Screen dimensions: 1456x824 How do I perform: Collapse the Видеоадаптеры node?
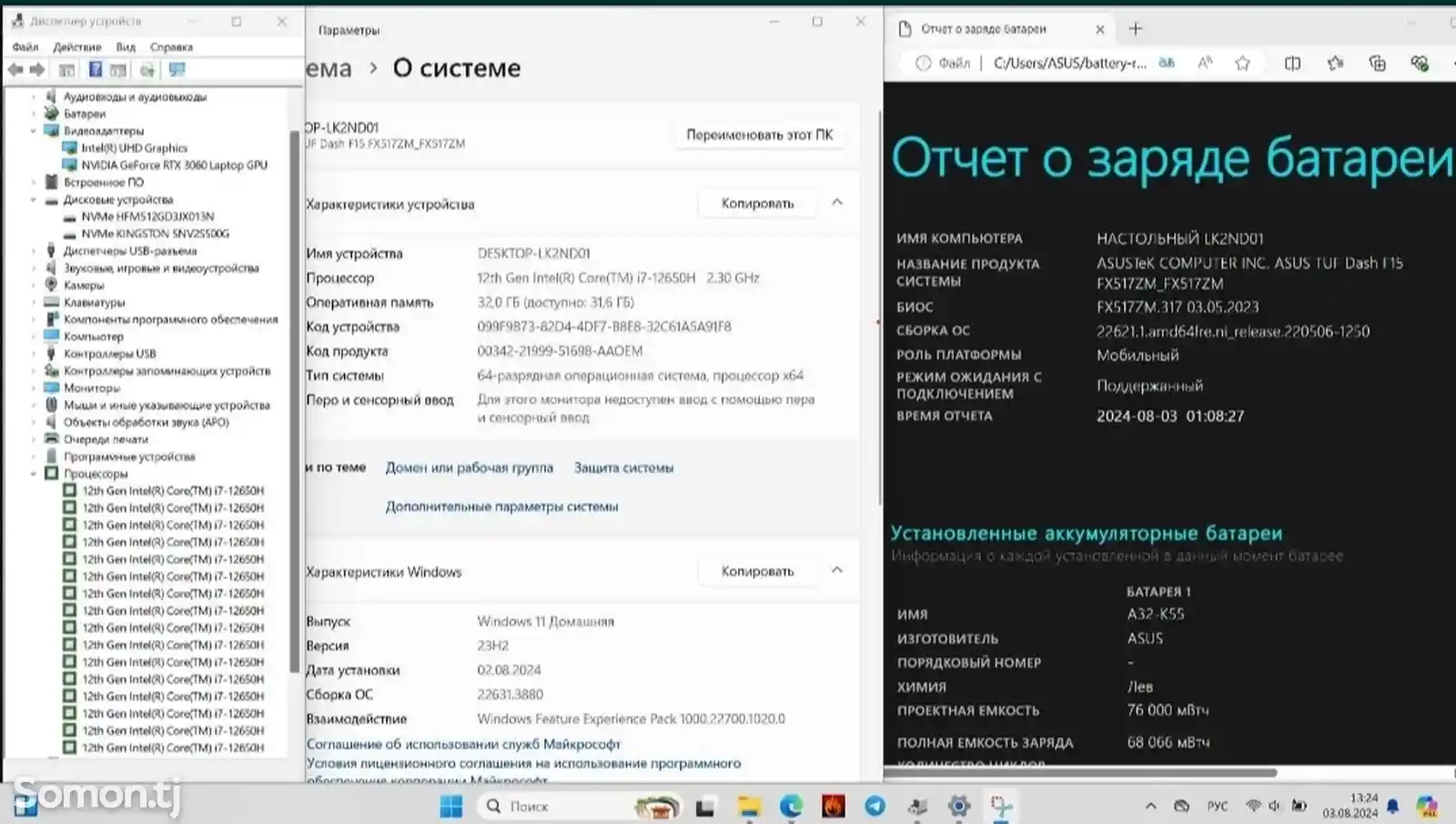coord(34,131)
